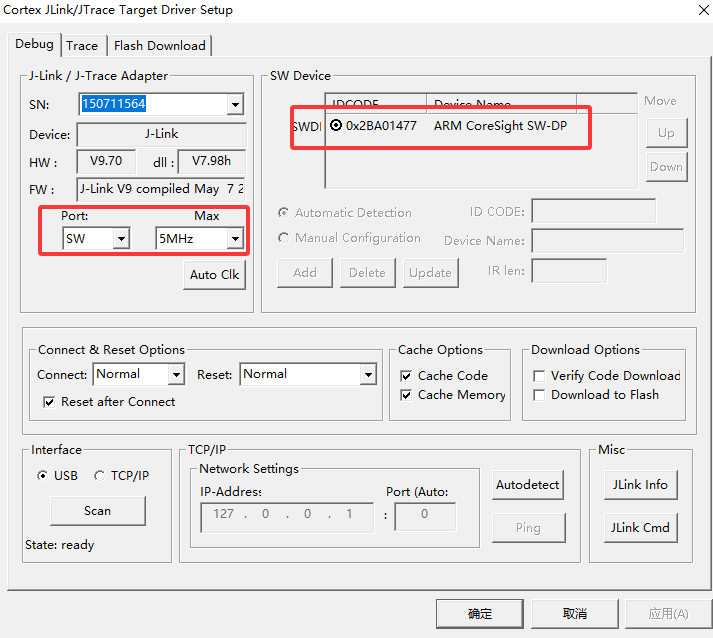
Task: Click the ARM CoreSight SW-DP device entry
Action: (x=500, y=126)
